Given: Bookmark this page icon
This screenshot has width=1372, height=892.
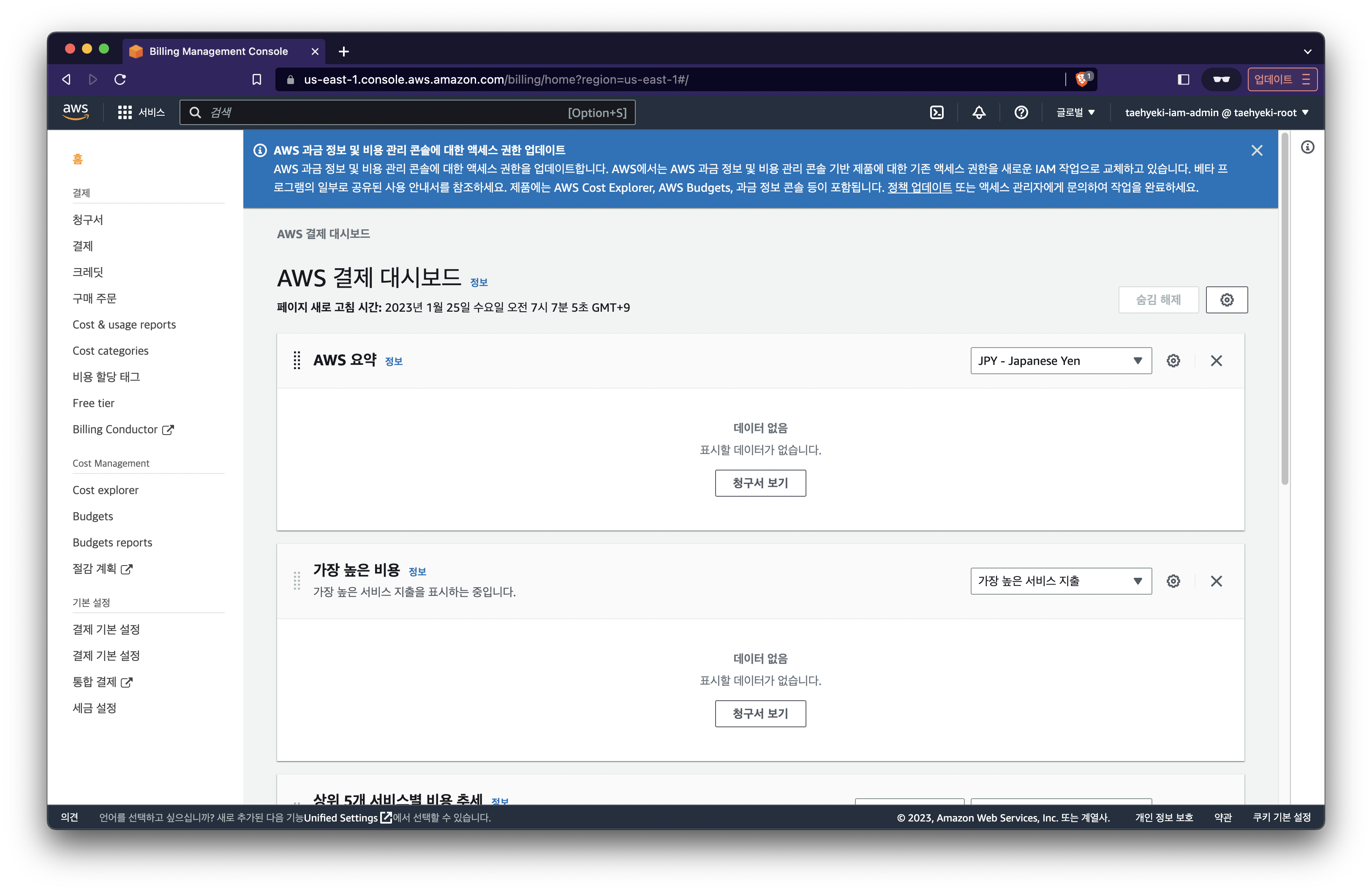Looking at the screenshot, I should tap(257, 79).
